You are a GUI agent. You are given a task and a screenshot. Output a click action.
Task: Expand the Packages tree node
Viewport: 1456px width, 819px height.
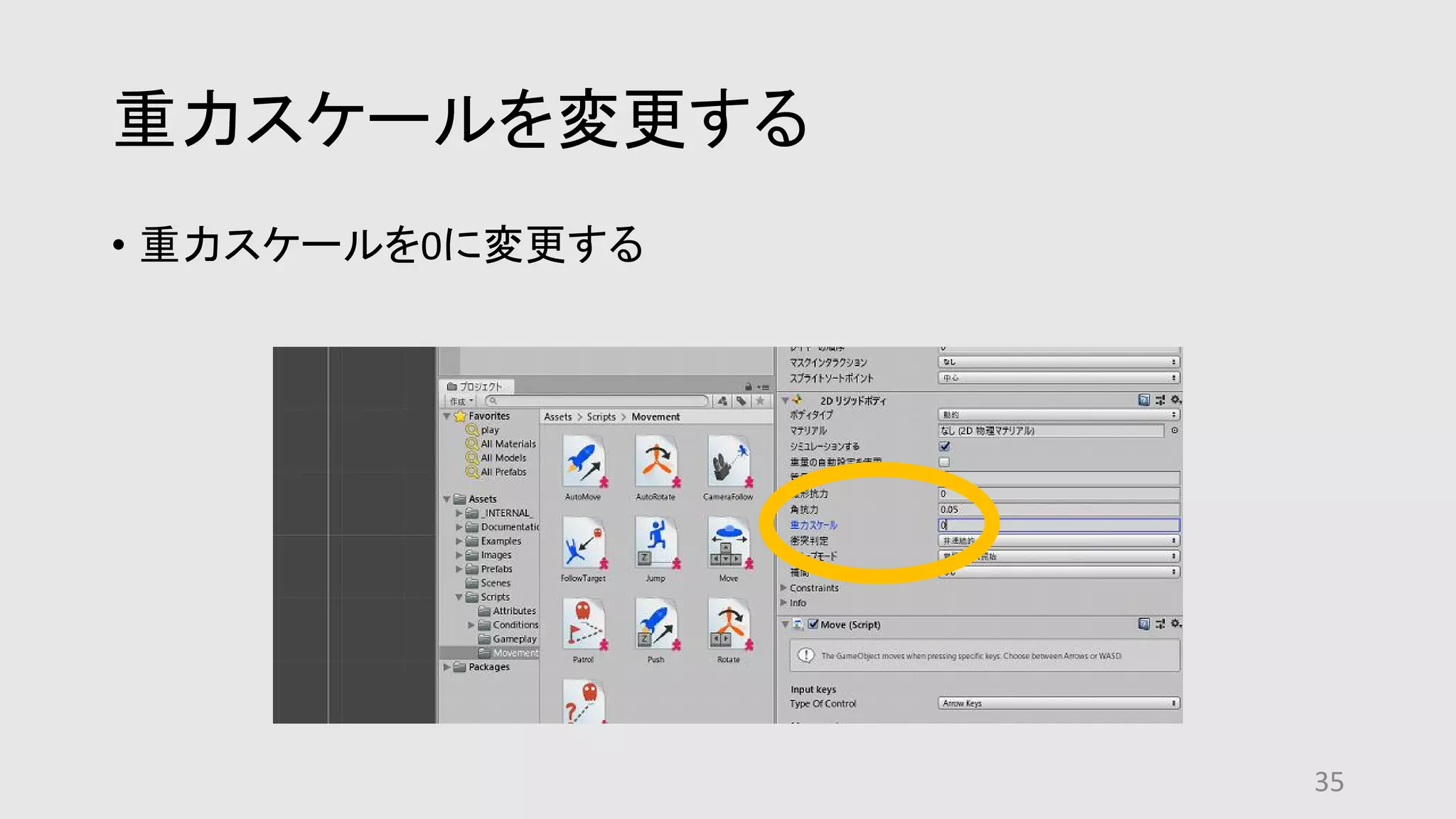(446, 667)
